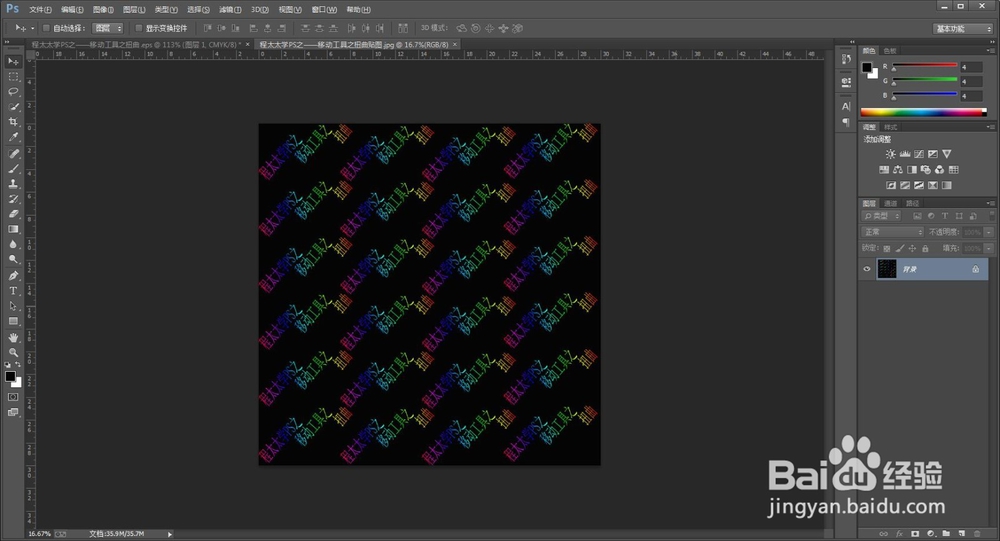
Task: Open layer filter 类型 dropdown
Action: [881, 216]
